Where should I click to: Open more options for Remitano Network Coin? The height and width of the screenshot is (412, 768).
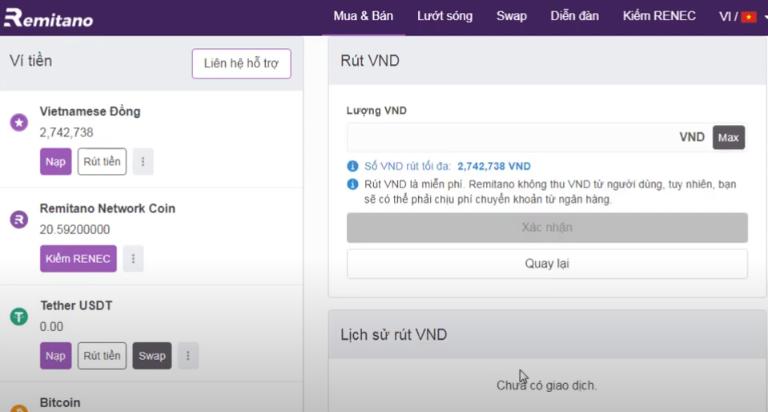coord(133,259)
